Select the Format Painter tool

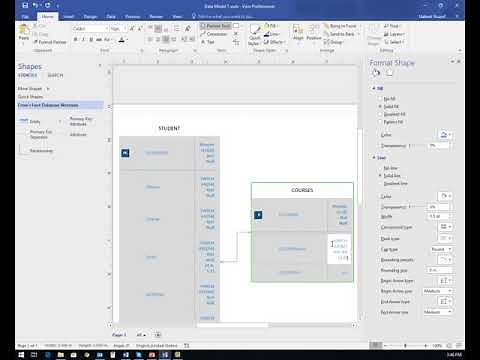click(50, 42)
